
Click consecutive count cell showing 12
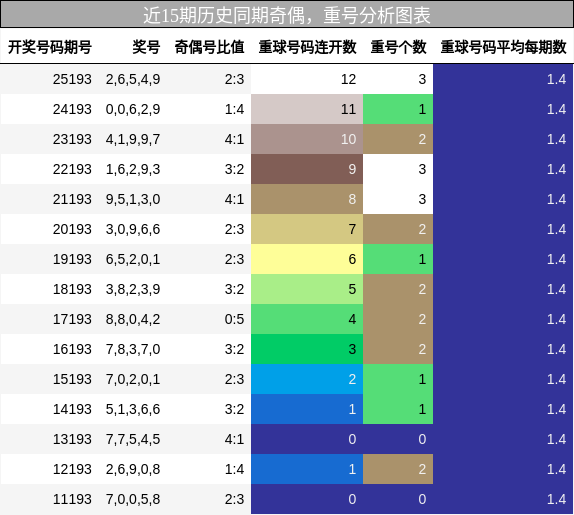[x=307, y=79]
